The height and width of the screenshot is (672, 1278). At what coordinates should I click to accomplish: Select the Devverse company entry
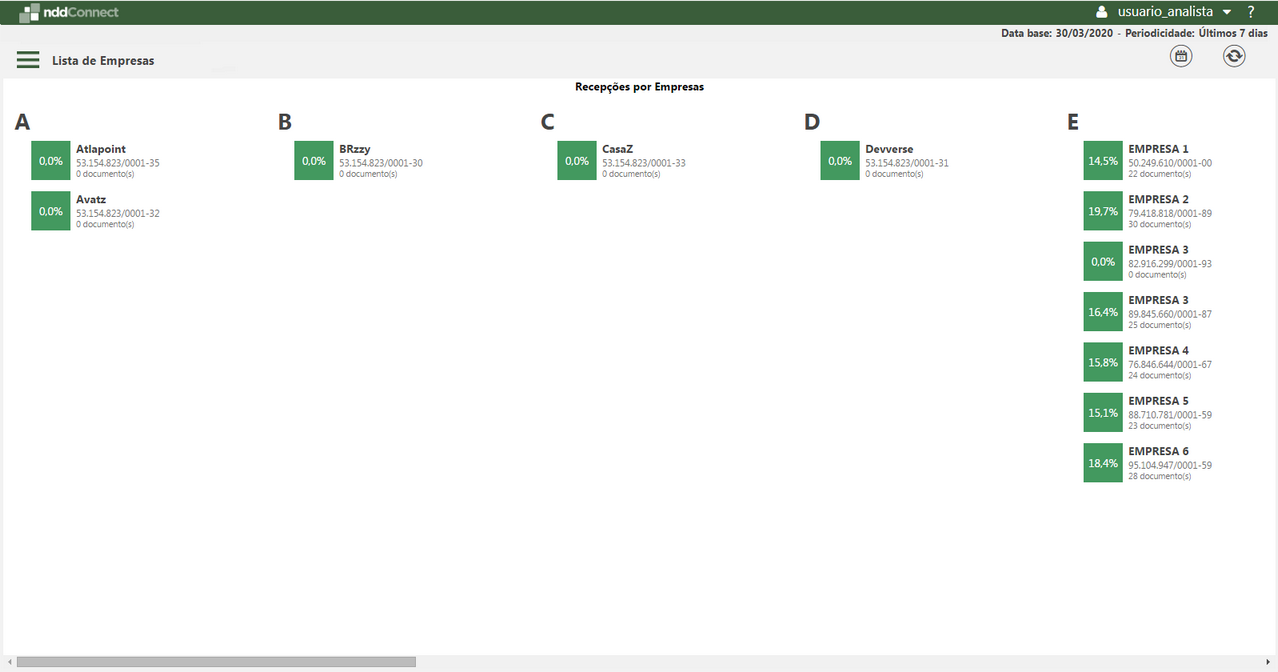[x=890, y=148]
